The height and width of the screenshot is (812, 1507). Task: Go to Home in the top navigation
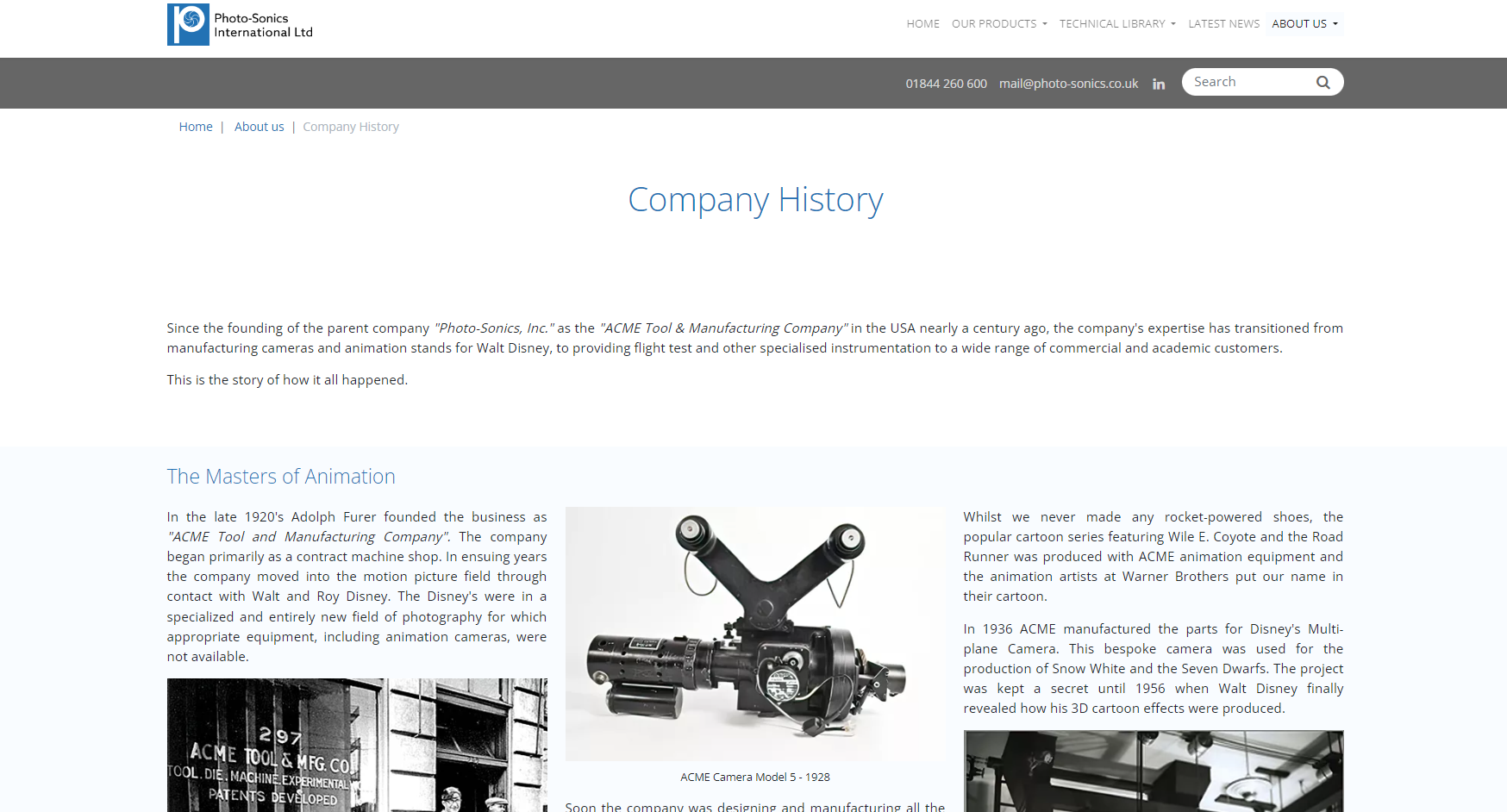(922, 24)
